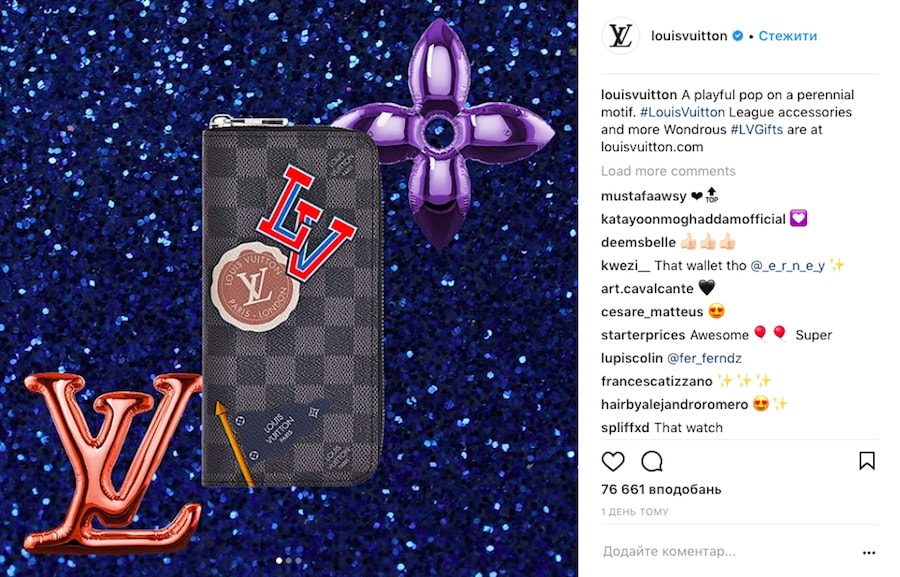The image size is (900, 577).
Task: Go to second slide via carousel dot
Action: [289, 560]
